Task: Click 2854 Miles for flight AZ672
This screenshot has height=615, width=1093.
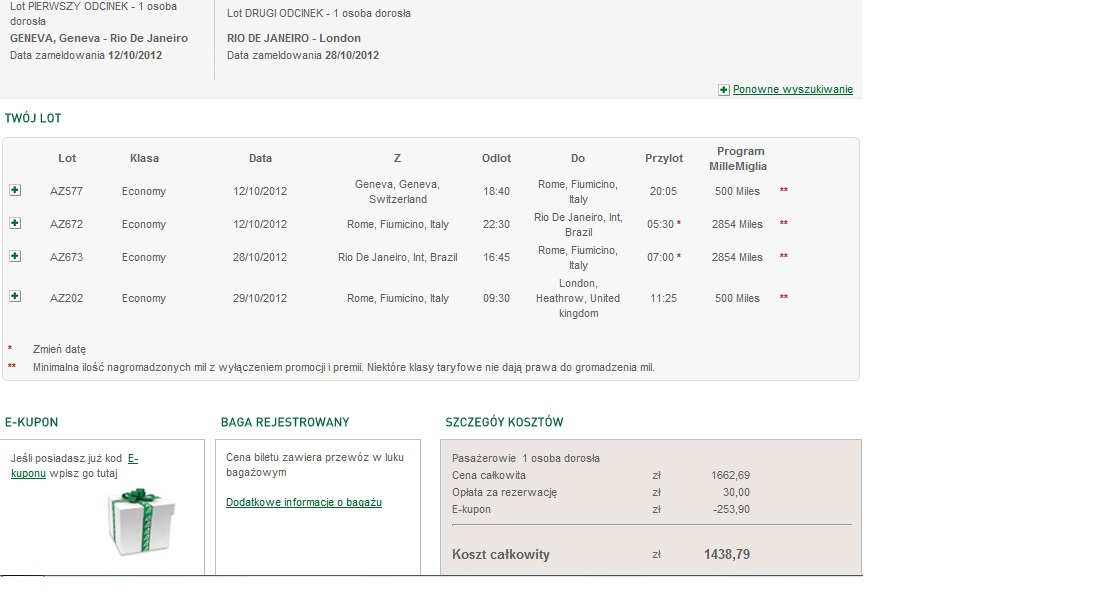Action: [x=737, y=224]
